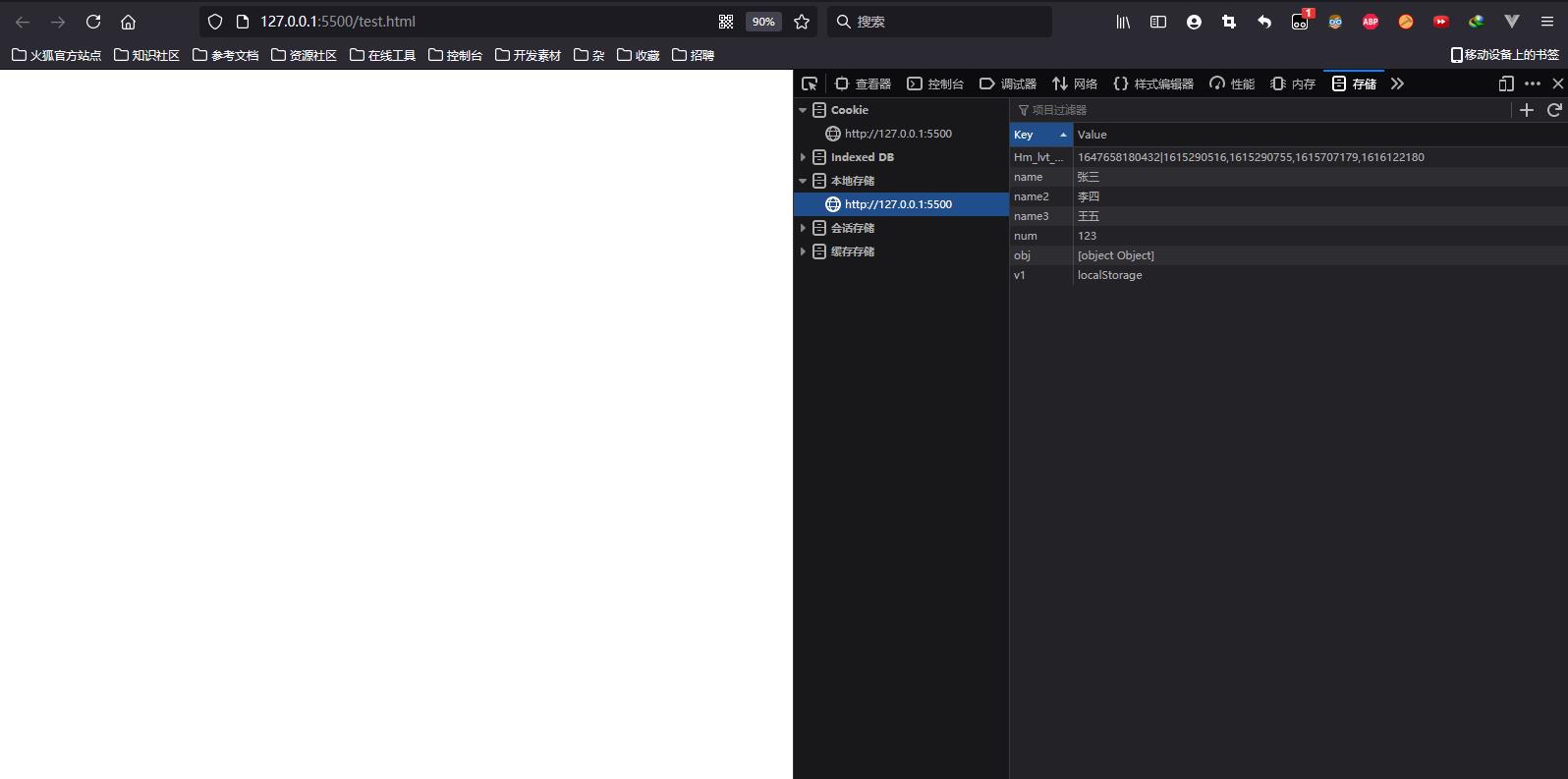The image size is (1568, 779).
Task: Select http://127.0.0.1:5500 under 本地存储
Action: [901, 204]
